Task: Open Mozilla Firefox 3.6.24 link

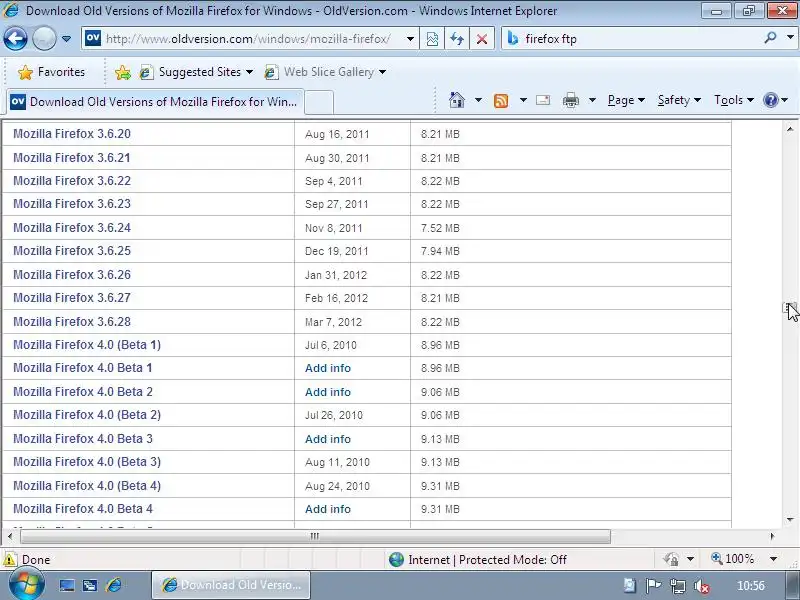Action: 72,228
